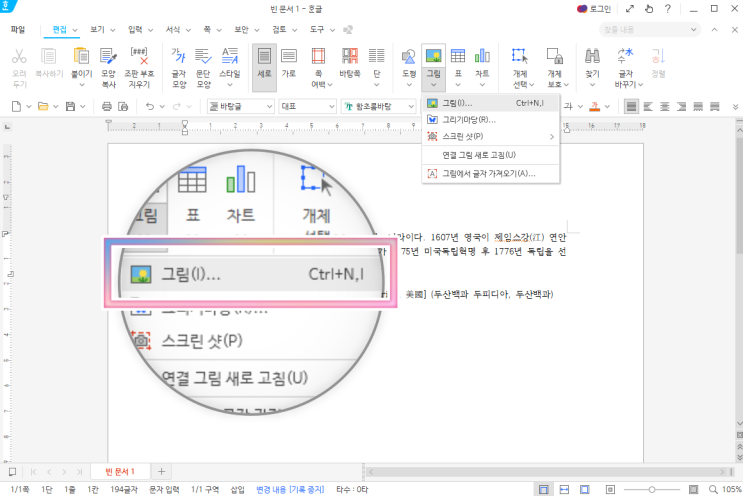Choose 그림에서 글자 가져오기(A)...
Screen dimensions: 743x496
(490, 173)
